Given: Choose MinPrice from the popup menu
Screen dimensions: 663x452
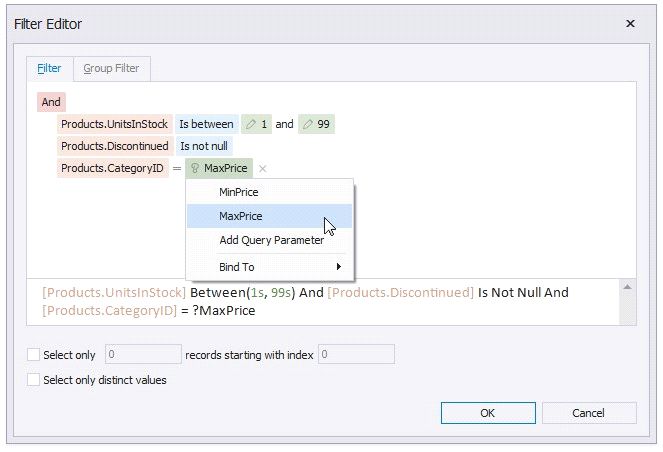Looking at the screenshot, I should click(239, 191).
